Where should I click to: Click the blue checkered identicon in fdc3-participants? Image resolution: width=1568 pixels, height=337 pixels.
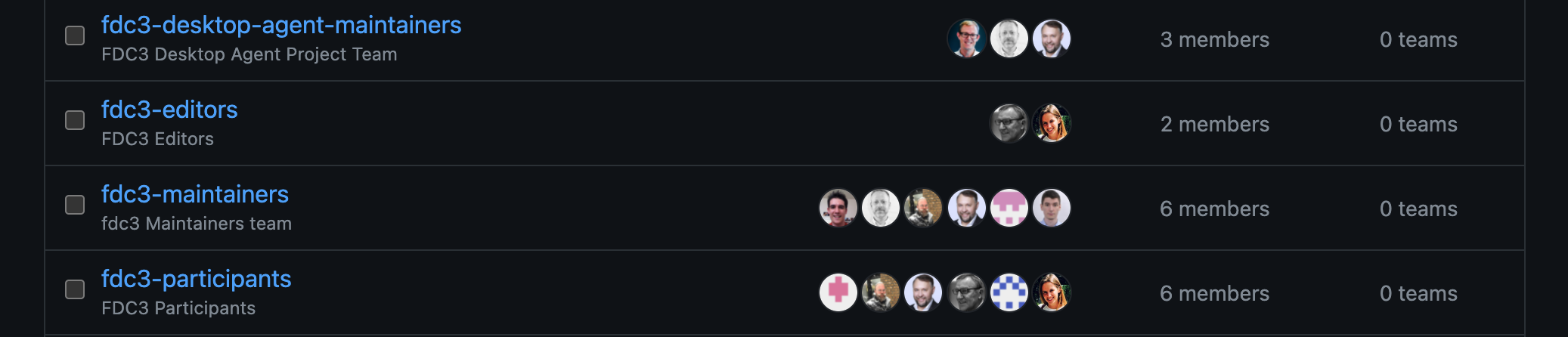coord(1009,292)
